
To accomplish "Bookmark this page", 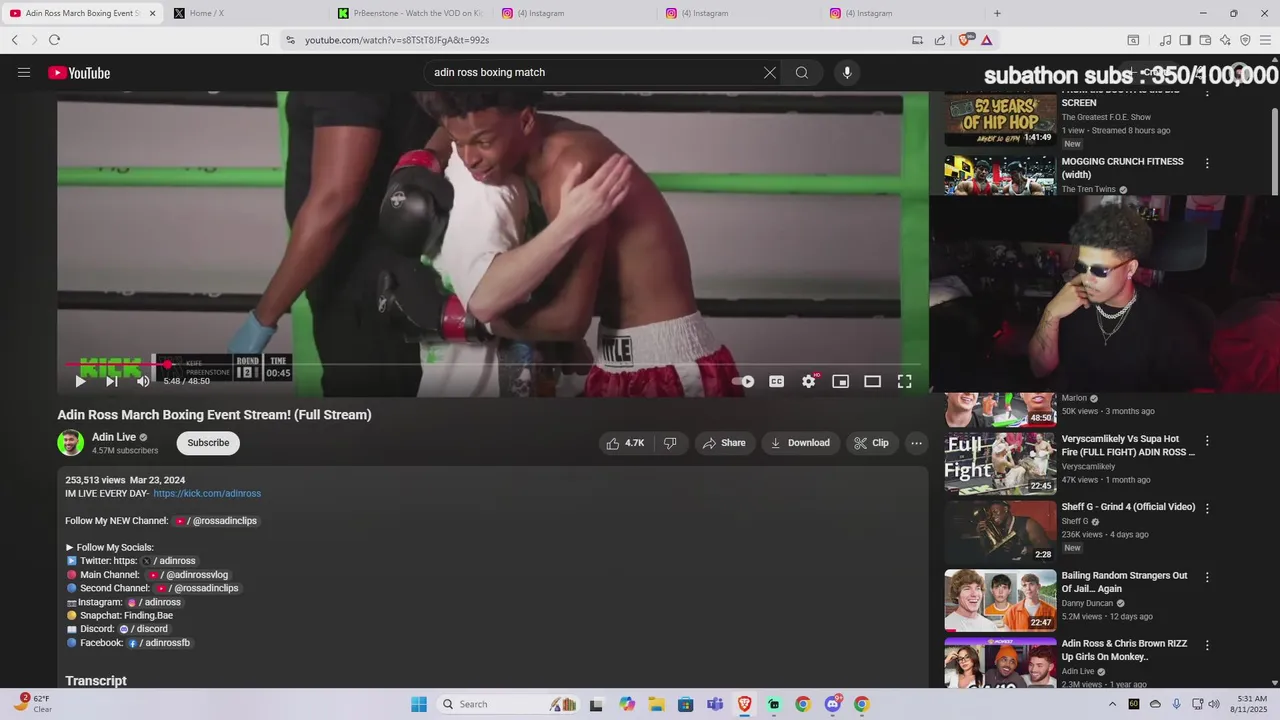I will click(264, 40).
